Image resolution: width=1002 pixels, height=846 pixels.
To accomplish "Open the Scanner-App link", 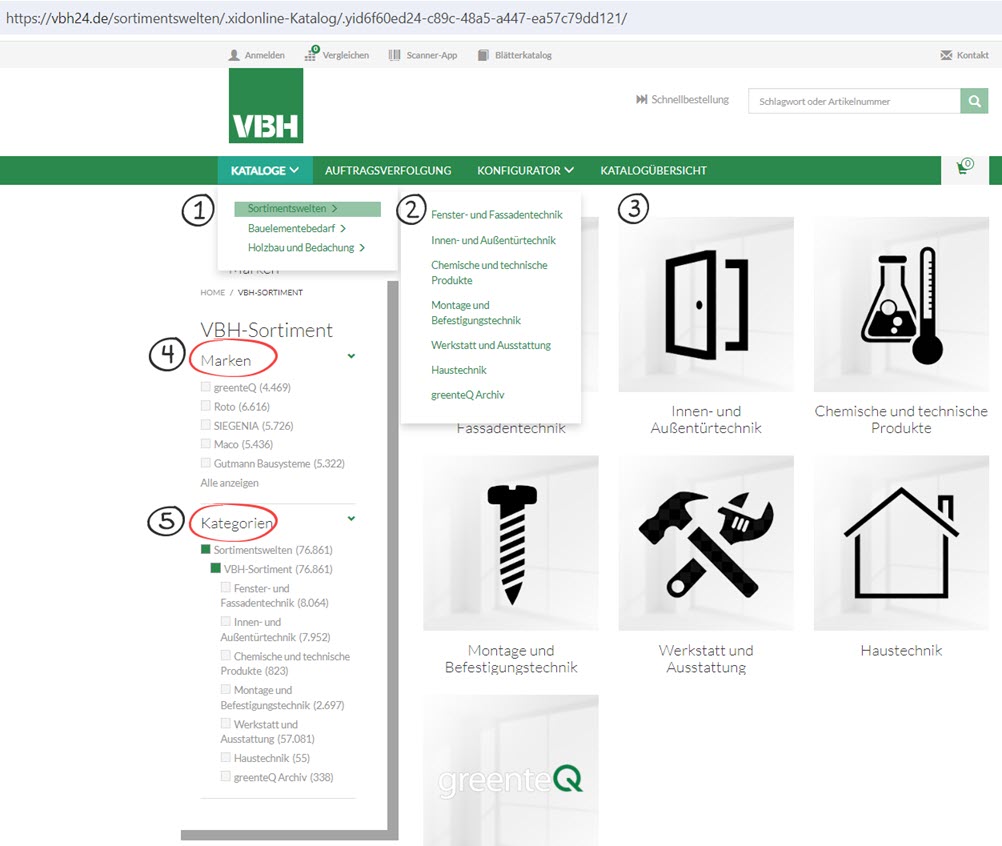I will tap(432, 56).
